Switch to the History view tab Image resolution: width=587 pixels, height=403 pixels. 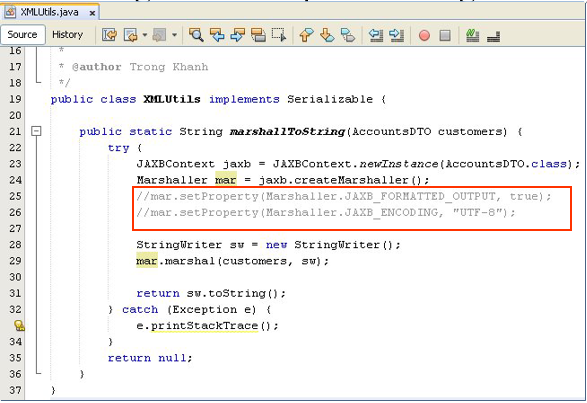coord(67,34)
